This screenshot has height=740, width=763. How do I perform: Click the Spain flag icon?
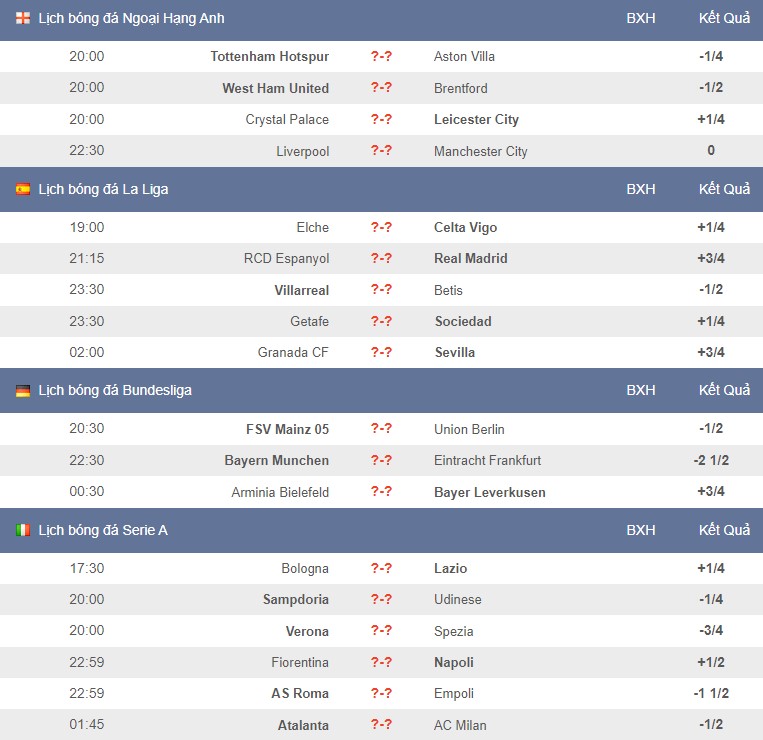click(x=23, y=189)
